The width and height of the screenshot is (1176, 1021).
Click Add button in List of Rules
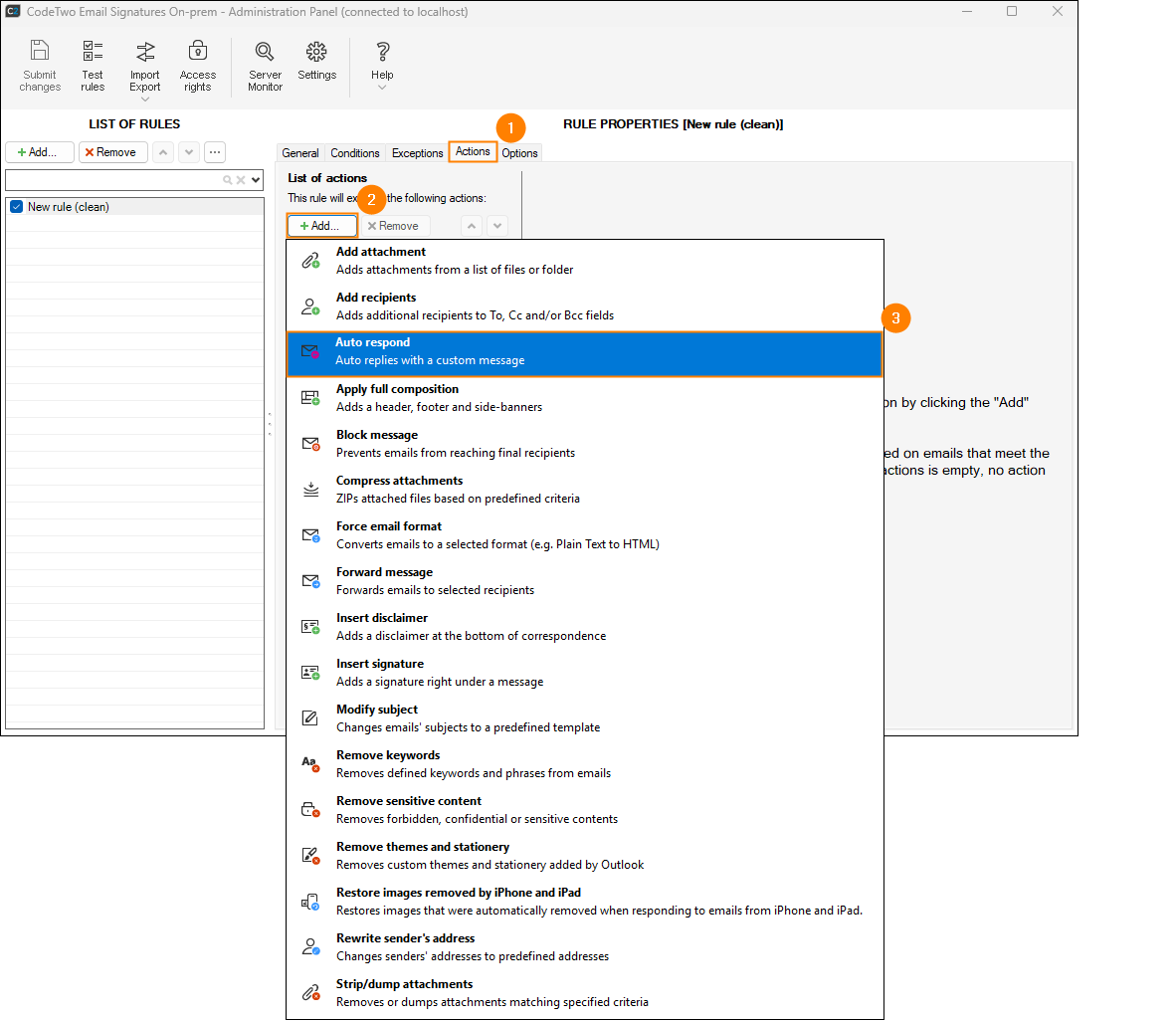click(39, 152)
